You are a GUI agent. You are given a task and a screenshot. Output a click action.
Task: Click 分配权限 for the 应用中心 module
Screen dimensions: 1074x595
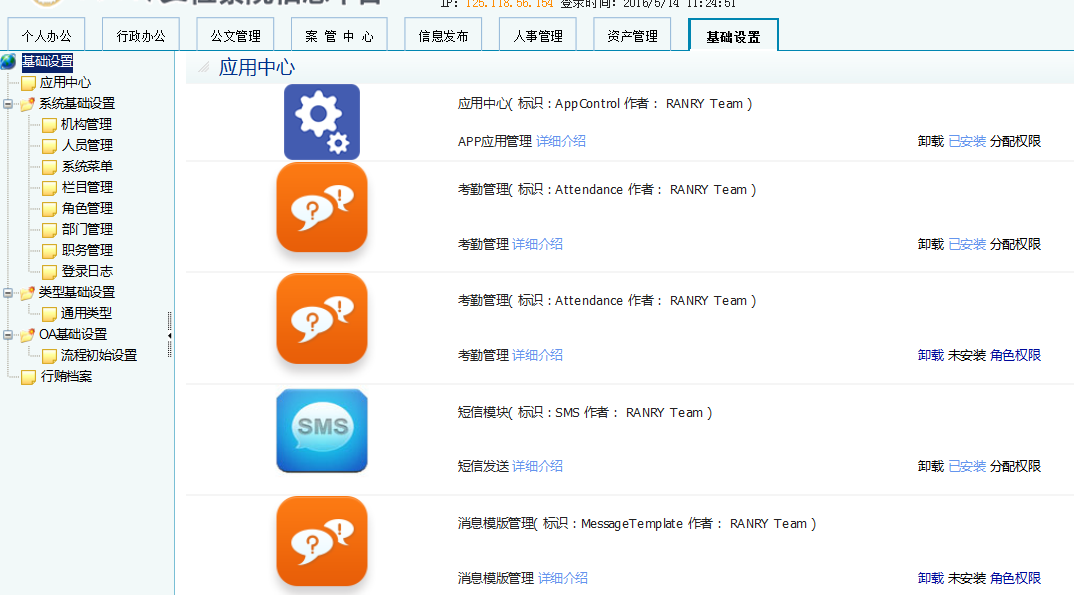[1015, 141]
